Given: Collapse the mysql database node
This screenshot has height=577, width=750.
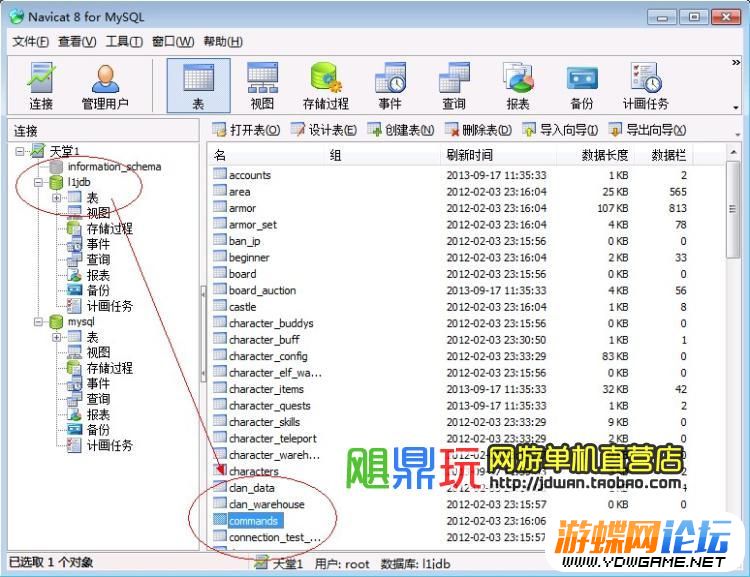Looking at the screenshot, I should 38,322.
